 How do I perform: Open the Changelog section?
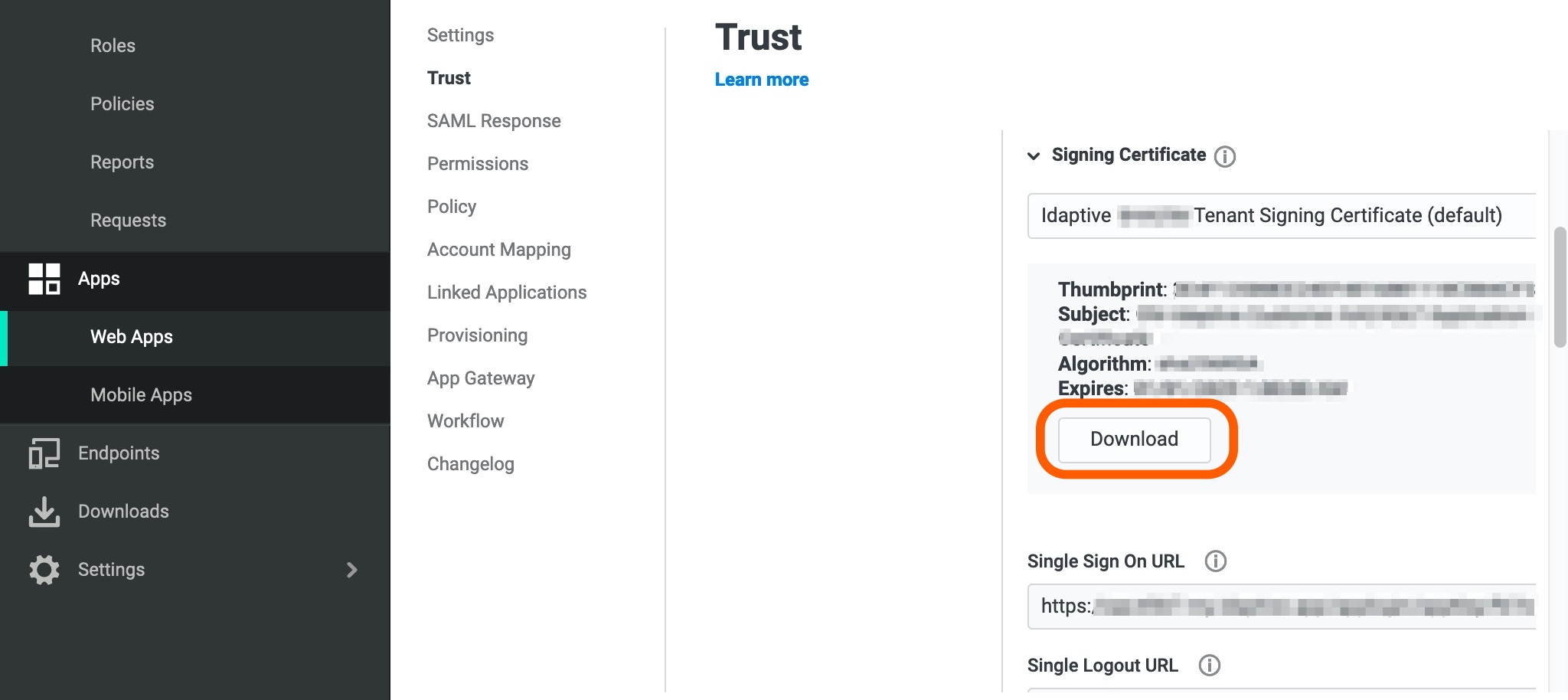(x=470, y=463)
